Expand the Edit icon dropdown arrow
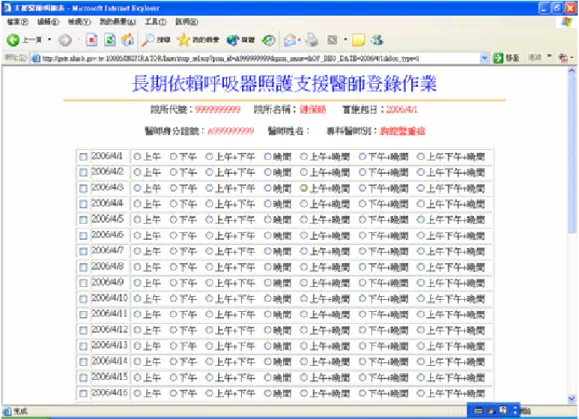Viewport: 579px width, 419px height. click(x=345, y=40)
